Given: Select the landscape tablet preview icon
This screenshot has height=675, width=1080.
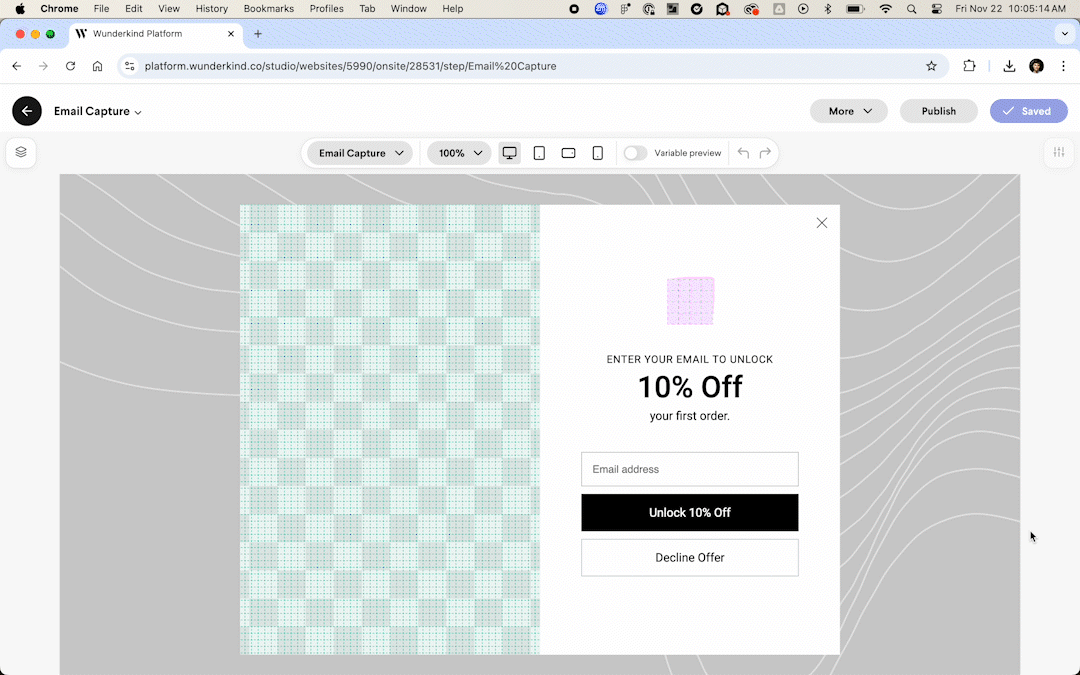Looking at the screenshot, I should click(x=568, y=153).
